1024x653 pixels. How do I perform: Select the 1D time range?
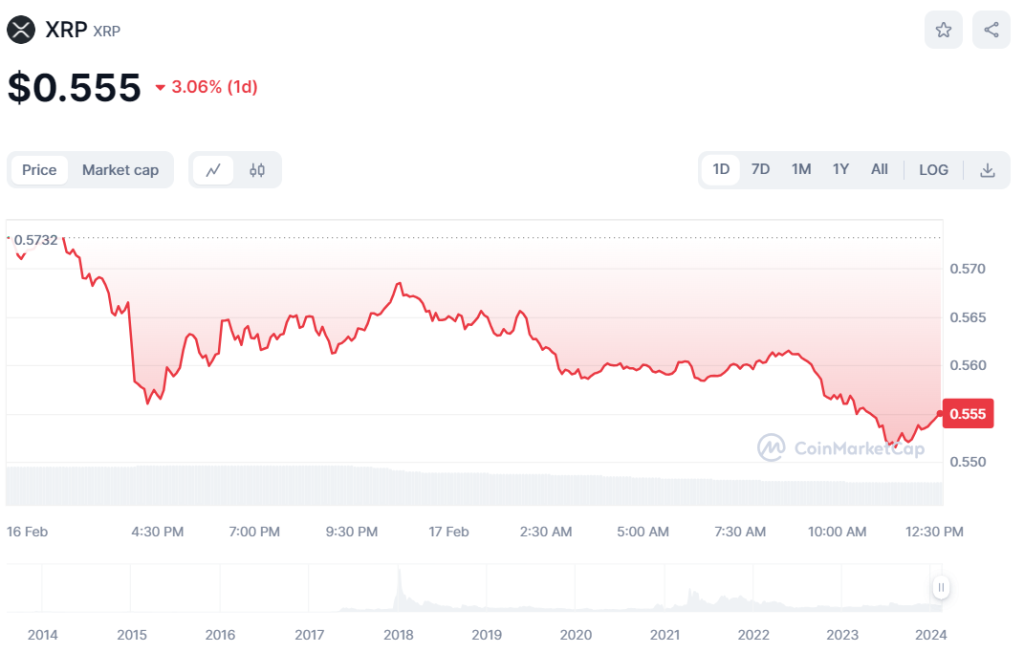click(x=721, y=170)
